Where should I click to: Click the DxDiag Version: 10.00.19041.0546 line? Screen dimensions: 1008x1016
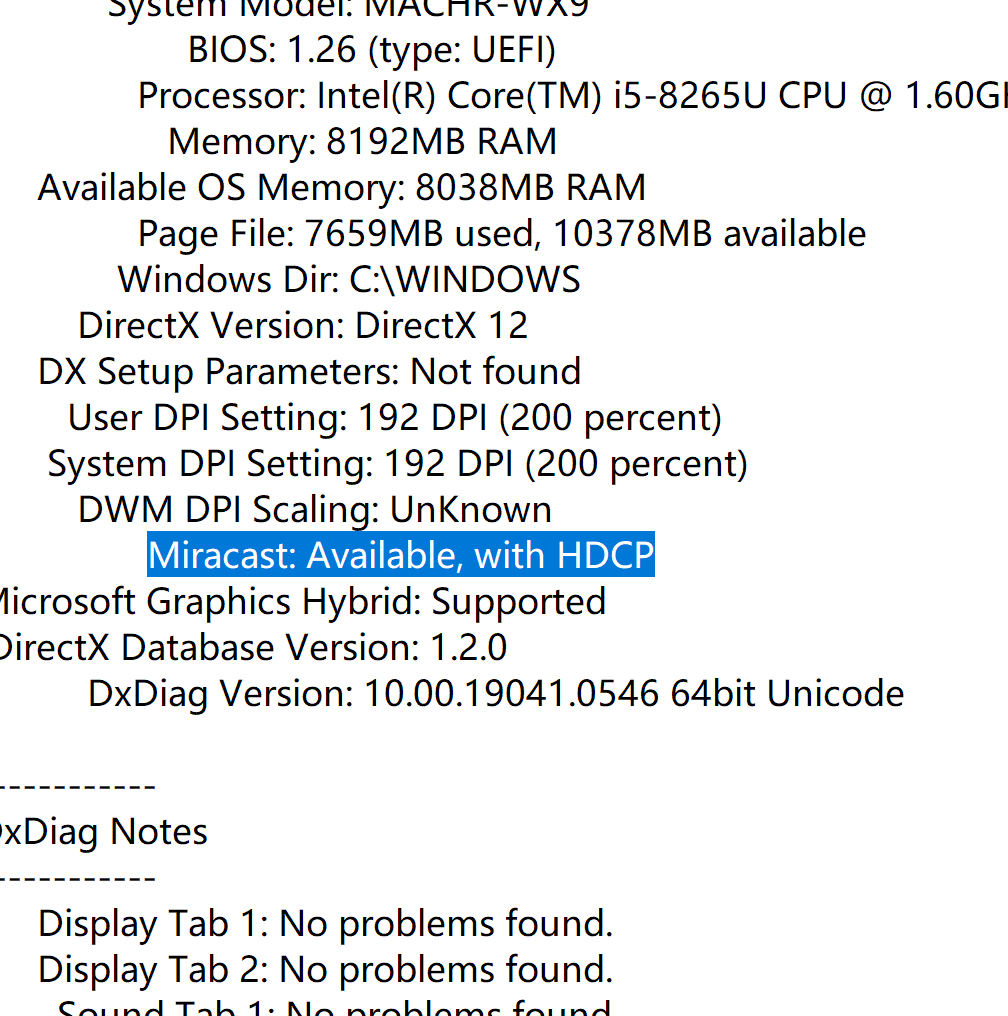click(x=496, y=694)
